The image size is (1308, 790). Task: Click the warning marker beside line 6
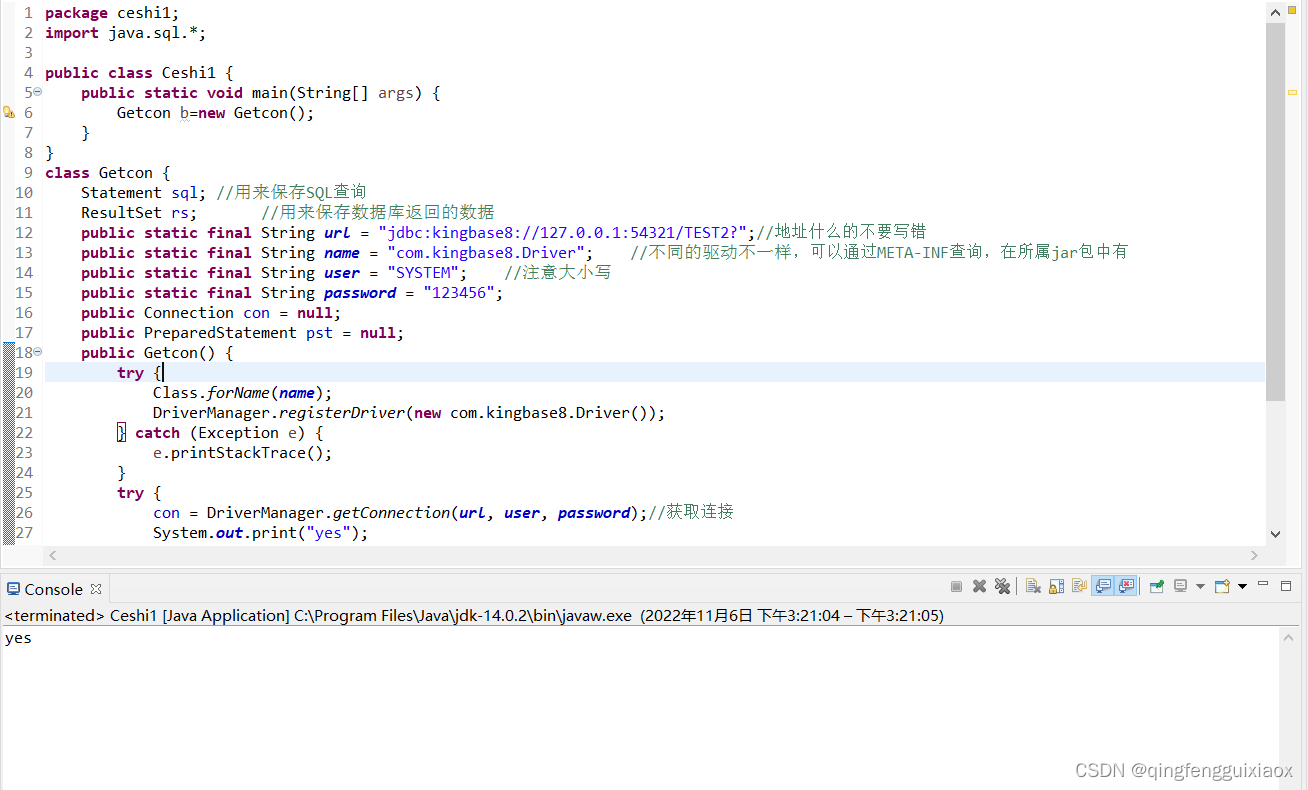8,112
